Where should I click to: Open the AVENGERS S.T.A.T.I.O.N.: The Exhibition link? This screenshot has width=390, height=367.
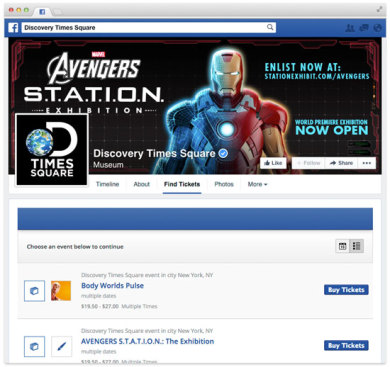[x=147, y=341]
